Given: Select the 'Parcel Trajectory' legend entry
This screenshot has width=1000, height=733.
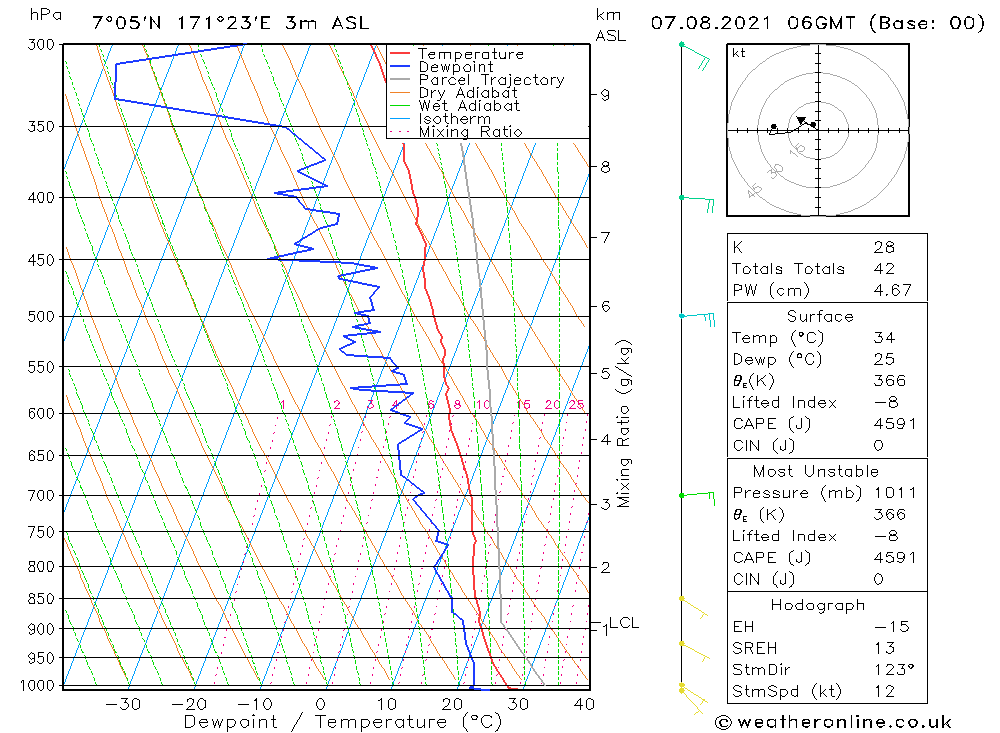Looking at the screenshot, I should point(491,80).
